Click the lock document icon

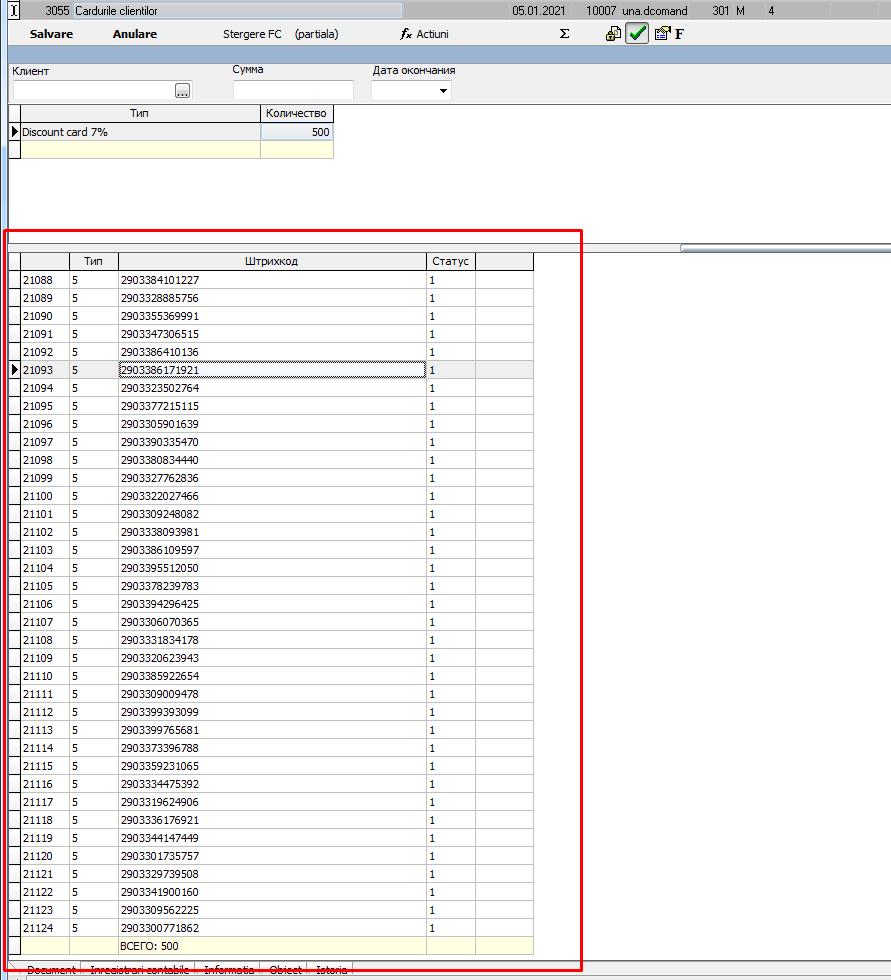point(614,34)
